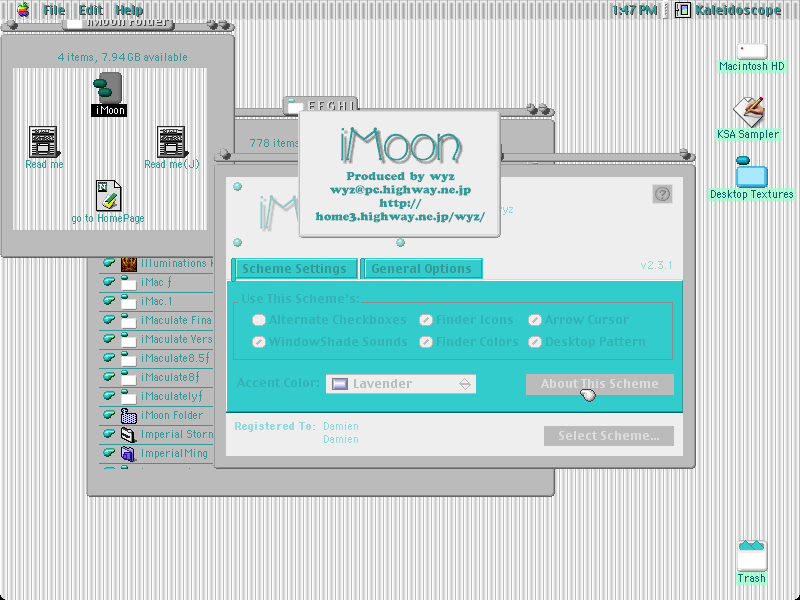Screen dimensions: 800x600
Task: Switch to the Scheme Settings tab
Action: 294,269
